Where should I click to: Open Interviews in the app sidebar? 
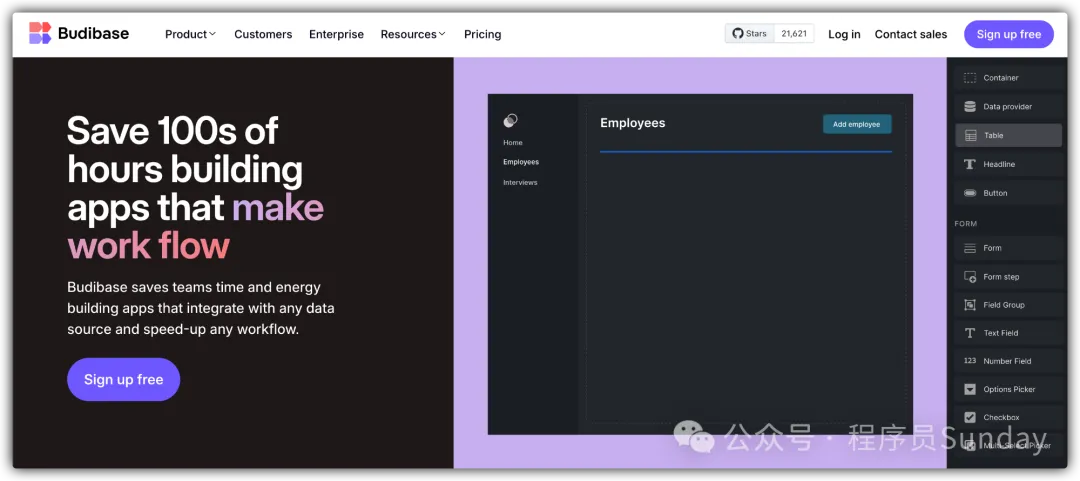click(x=520, y=183)
